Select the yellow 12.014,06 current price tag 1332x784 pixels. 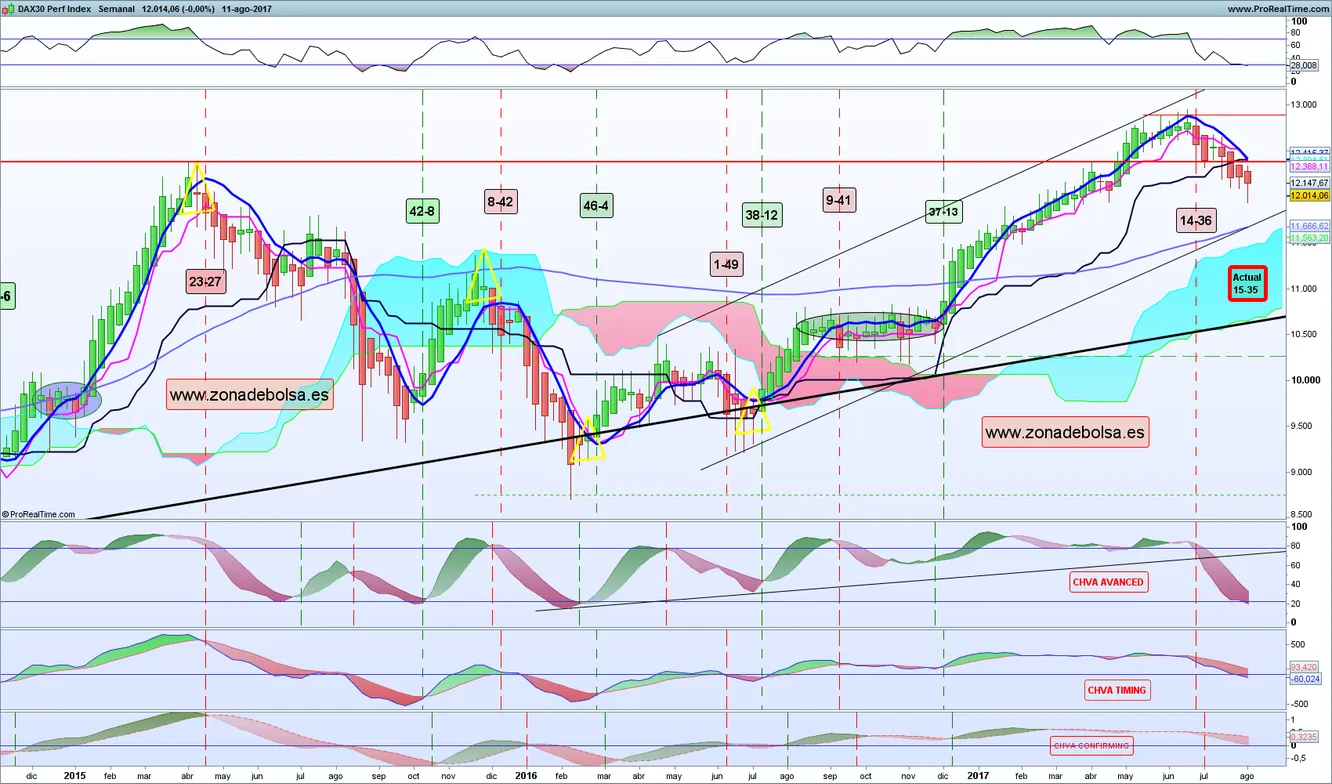pyautogui.click(x=1308, y=196)
